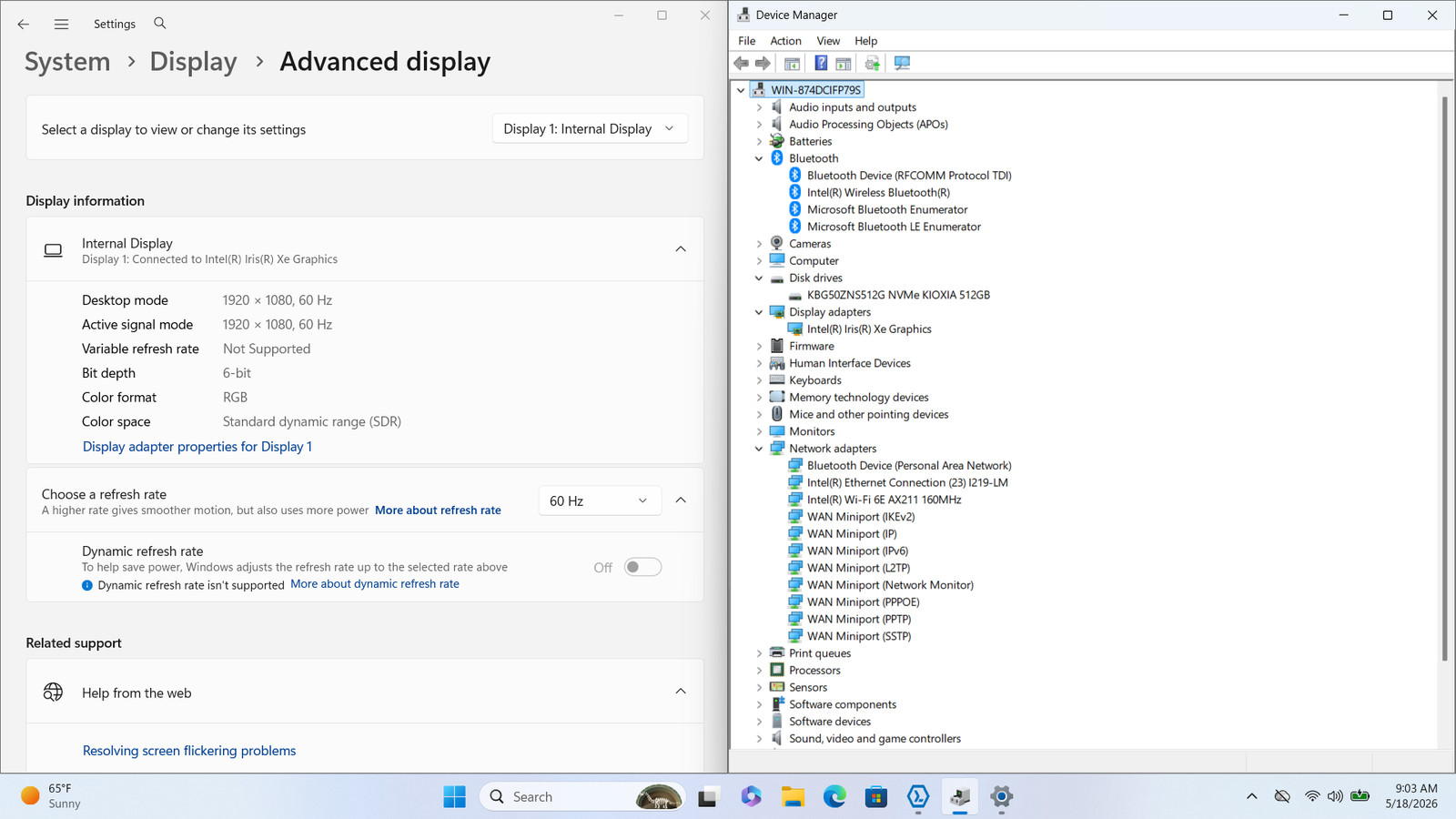Click Settings gear icon on taskbar
The height and width of the screenshot is (819, 1456).
[1002, 797]
